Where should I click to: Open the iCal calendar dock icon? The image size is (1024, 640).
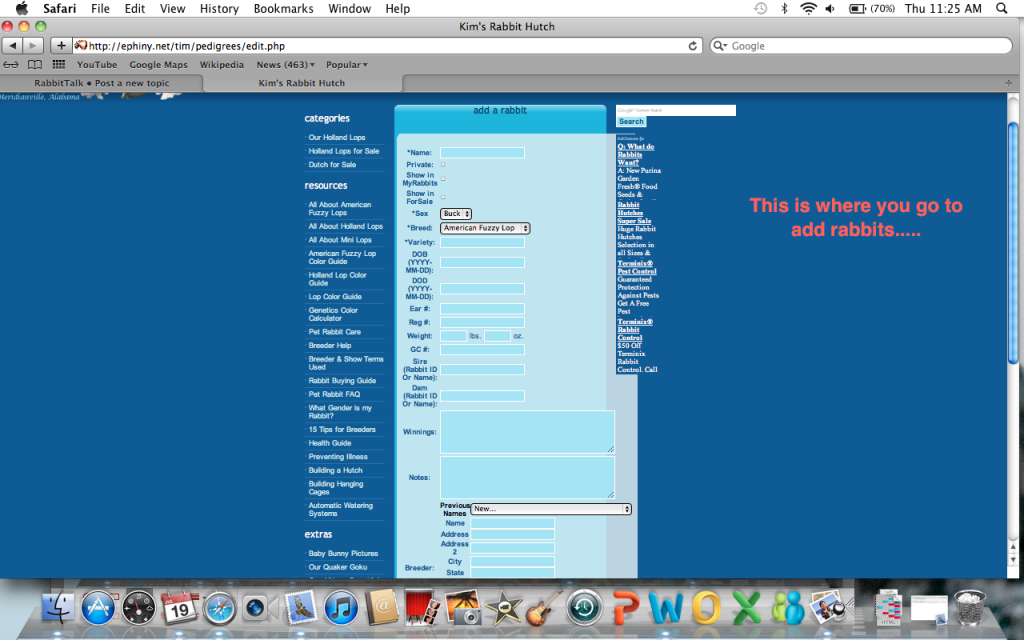click(x=179, y=608)
